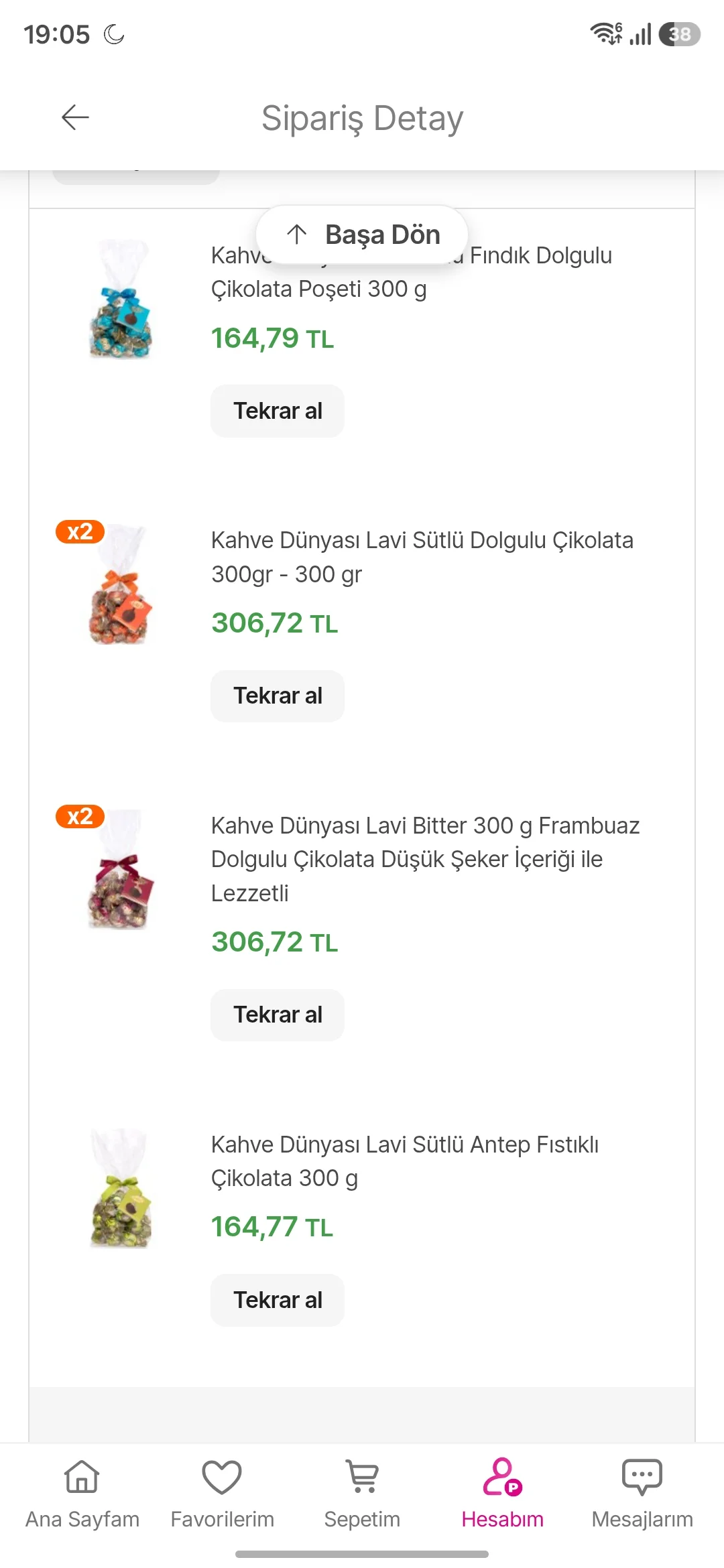Open Mesajlarım chat bubble icon
Image resolution: width=724 pixels, height=1568 pixels.
(x=642, y=1476)
